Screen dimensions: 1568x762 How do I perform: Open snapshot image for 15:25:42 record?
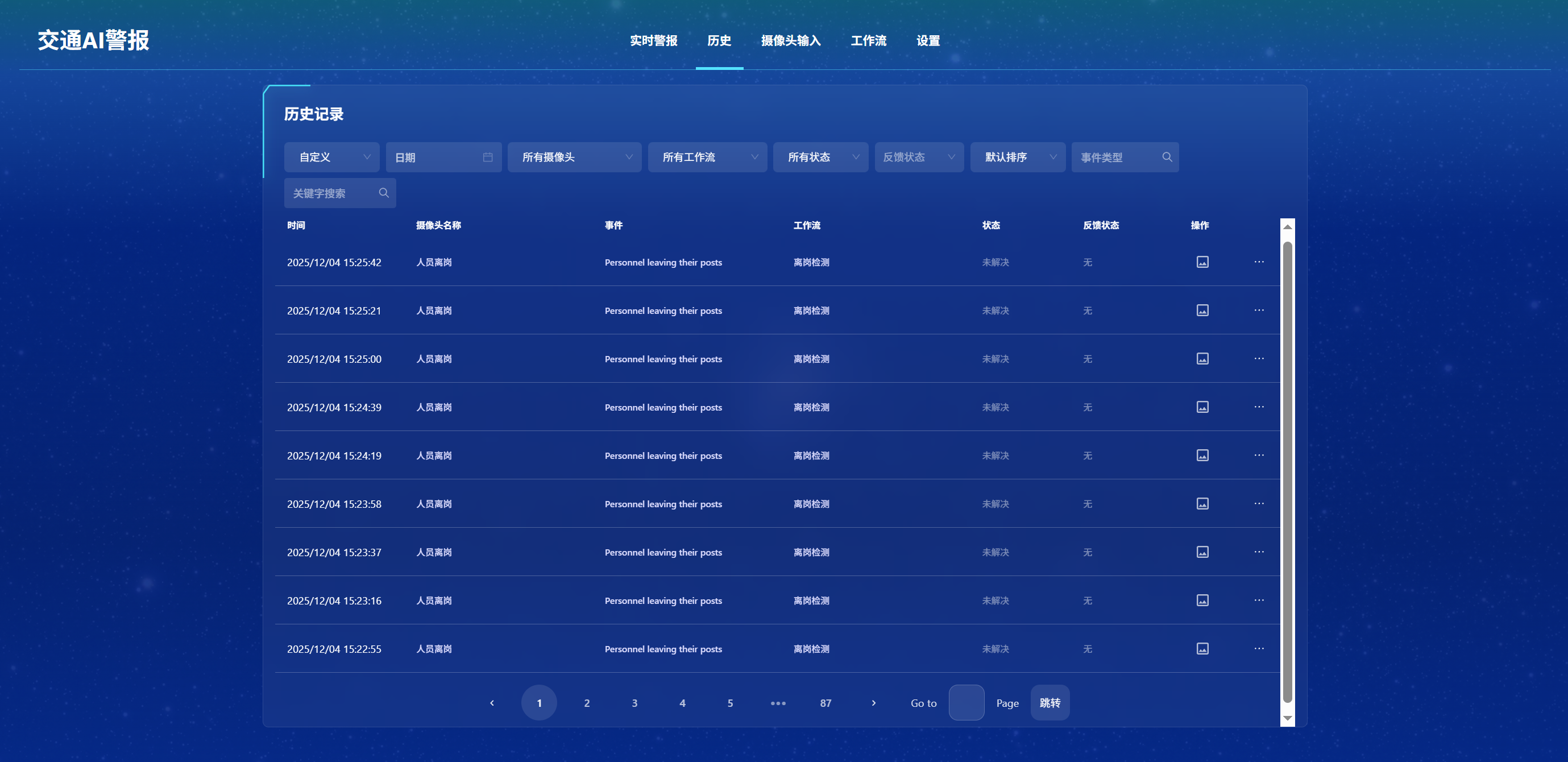(x=1202, y=262)
